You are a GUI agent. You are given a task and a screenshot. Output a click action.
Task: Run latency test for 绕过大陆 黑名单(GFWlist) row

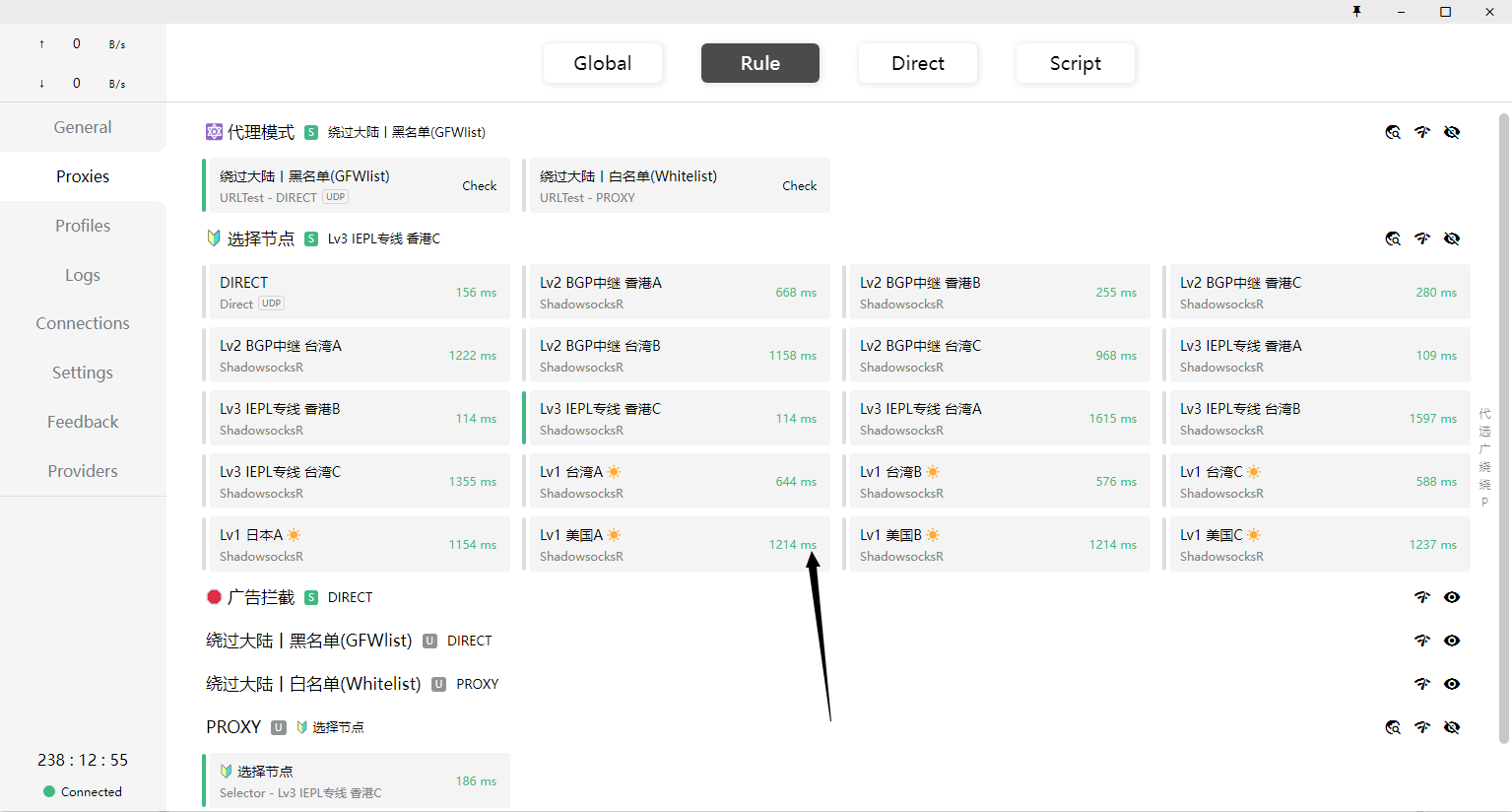(1422, 641)
